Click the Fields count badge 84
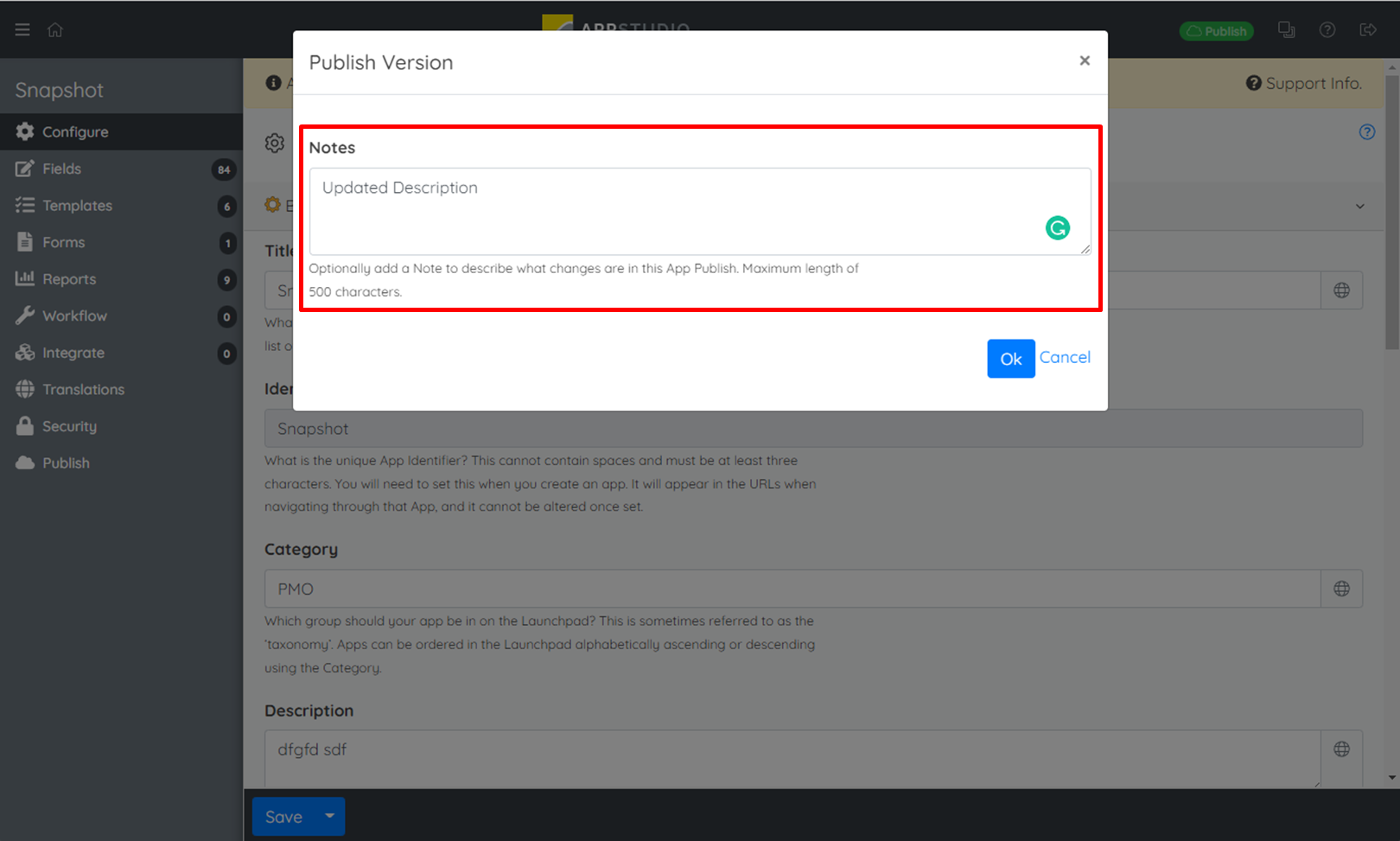Screen dimensions: 1400x841 pos(224,169)
